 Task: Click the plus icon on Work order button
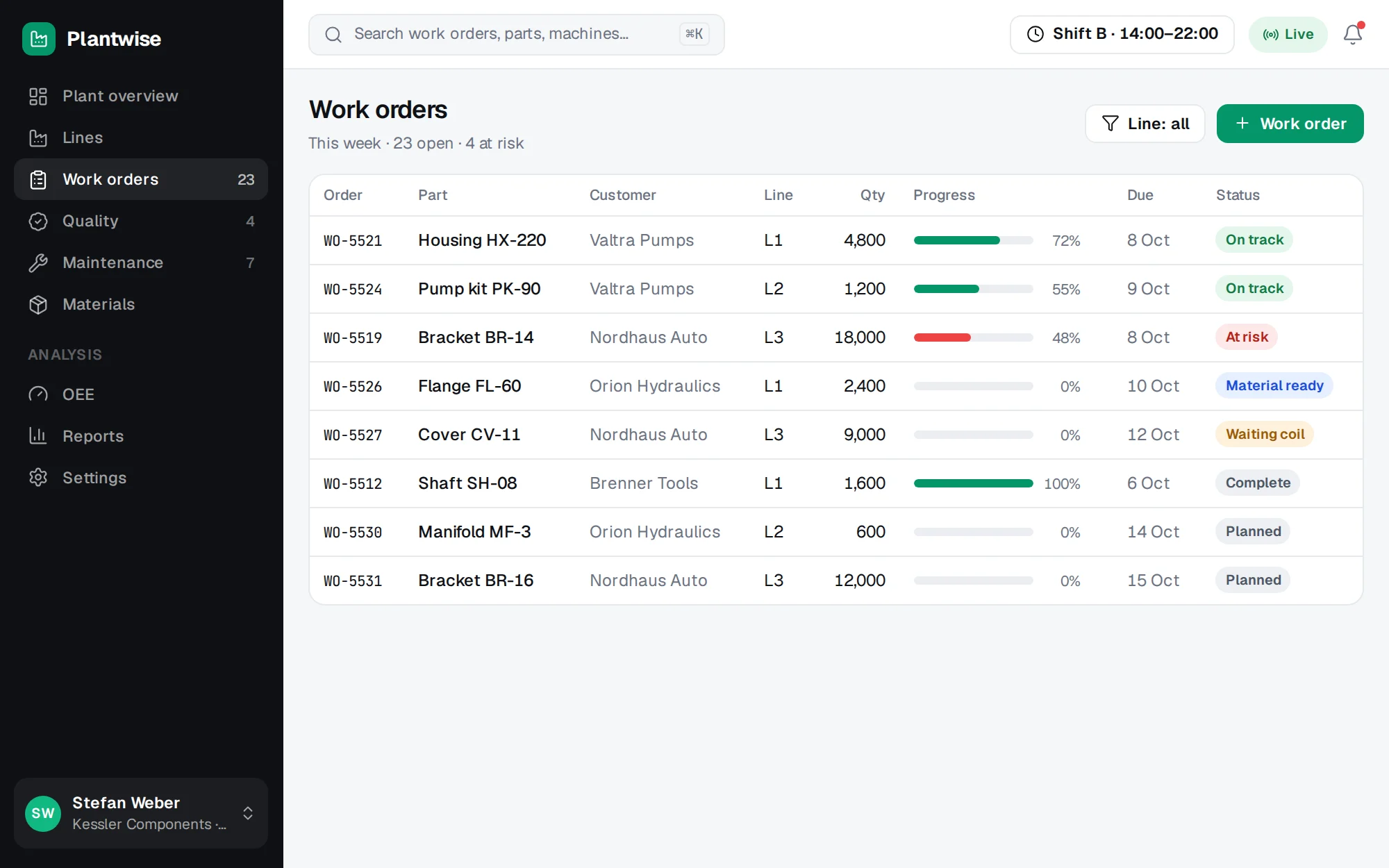(x=1242, y=123)
